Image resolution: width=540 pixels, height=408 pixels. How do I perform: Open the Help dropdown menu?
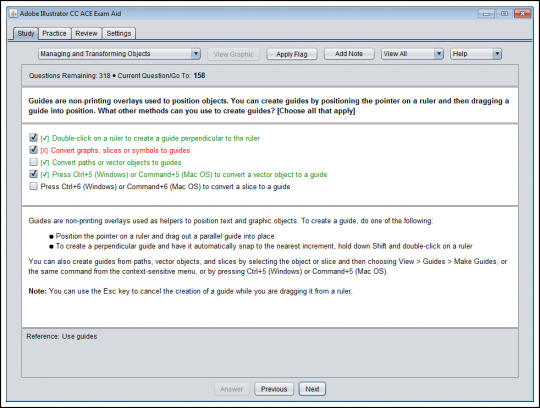click(476, 54)
